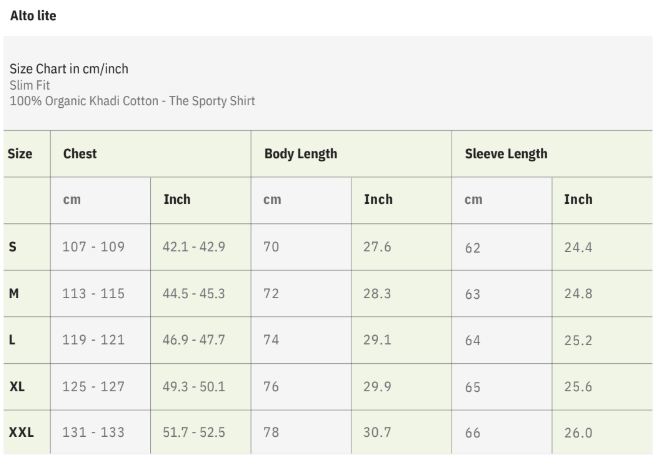Click chest value 107 - 109
Viewport: 660px width, 462px height.
pyautogui.click(x=93, y=247)
